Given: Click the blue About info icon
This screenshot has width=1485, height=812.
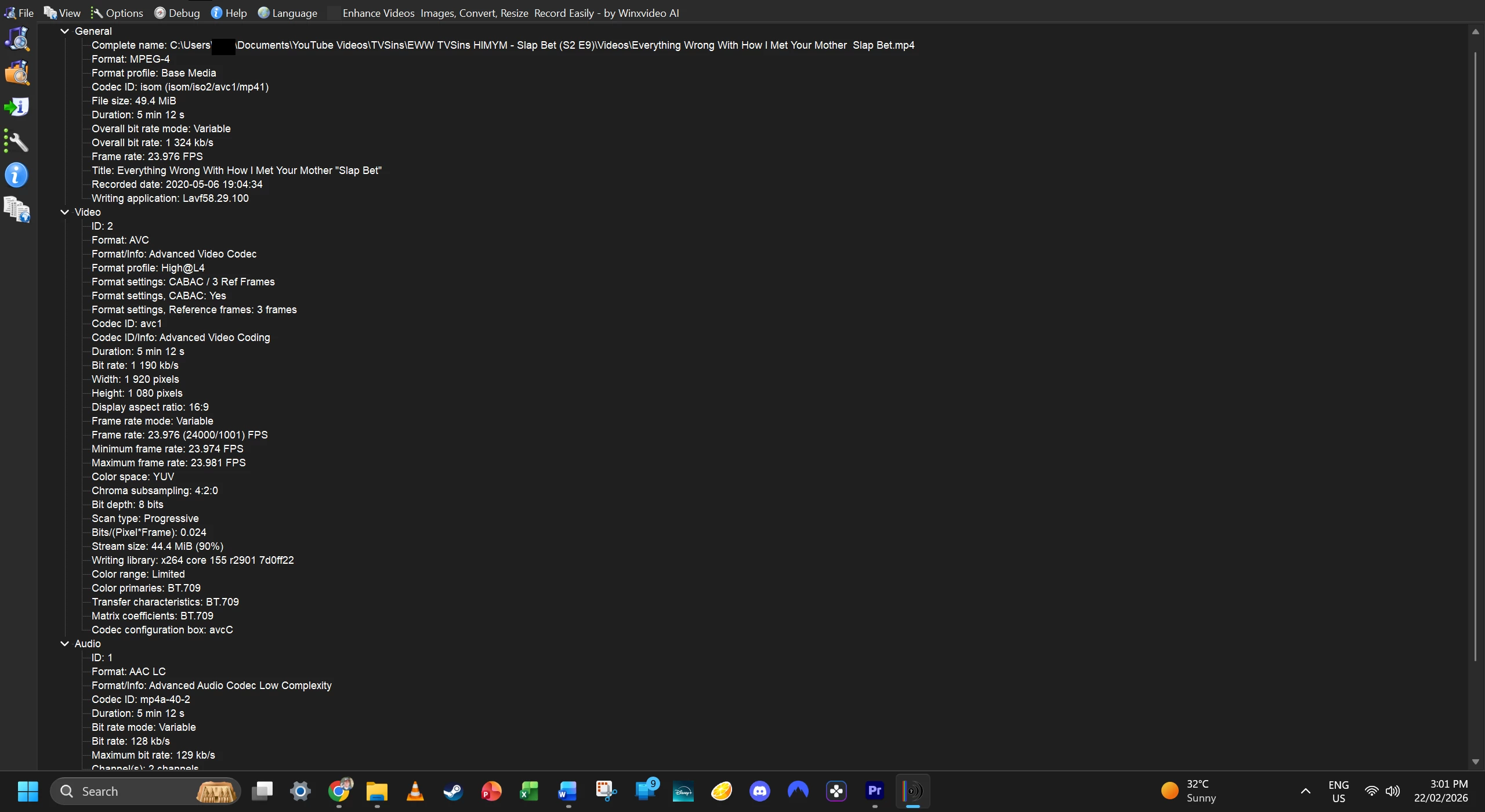Looking at the screenshot, I should 17,175.
